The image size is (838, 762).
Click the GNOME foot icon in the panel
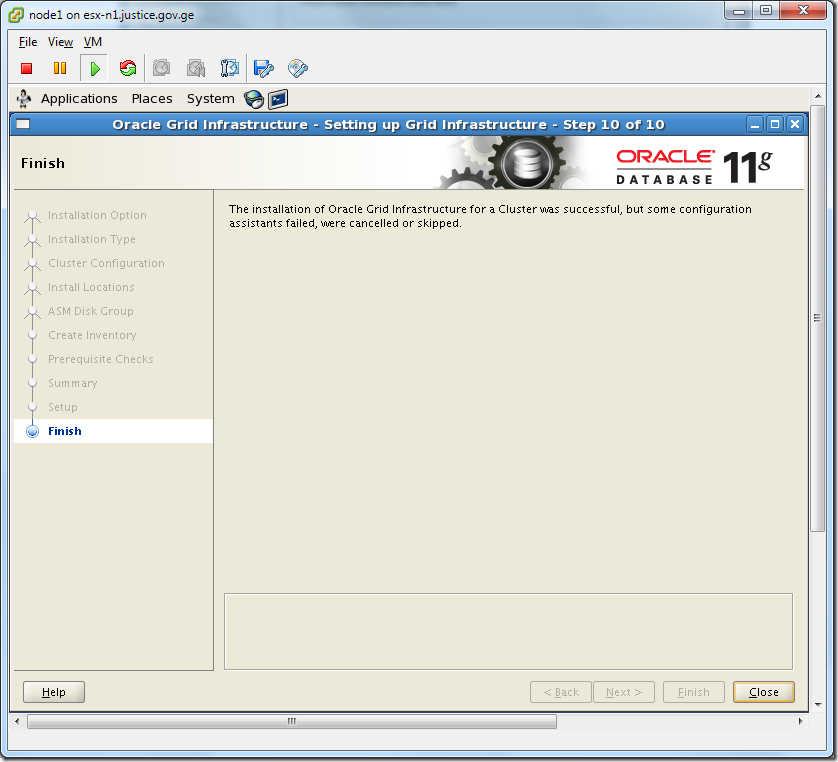click(x=22, y=99)
